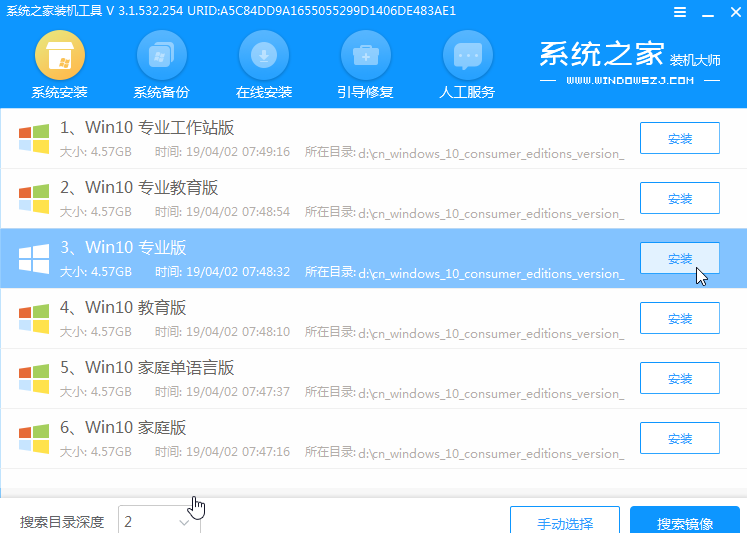747x533 pixels.
Task: Click the directory path of Win10 家庭版
Action: coord(491,454)
